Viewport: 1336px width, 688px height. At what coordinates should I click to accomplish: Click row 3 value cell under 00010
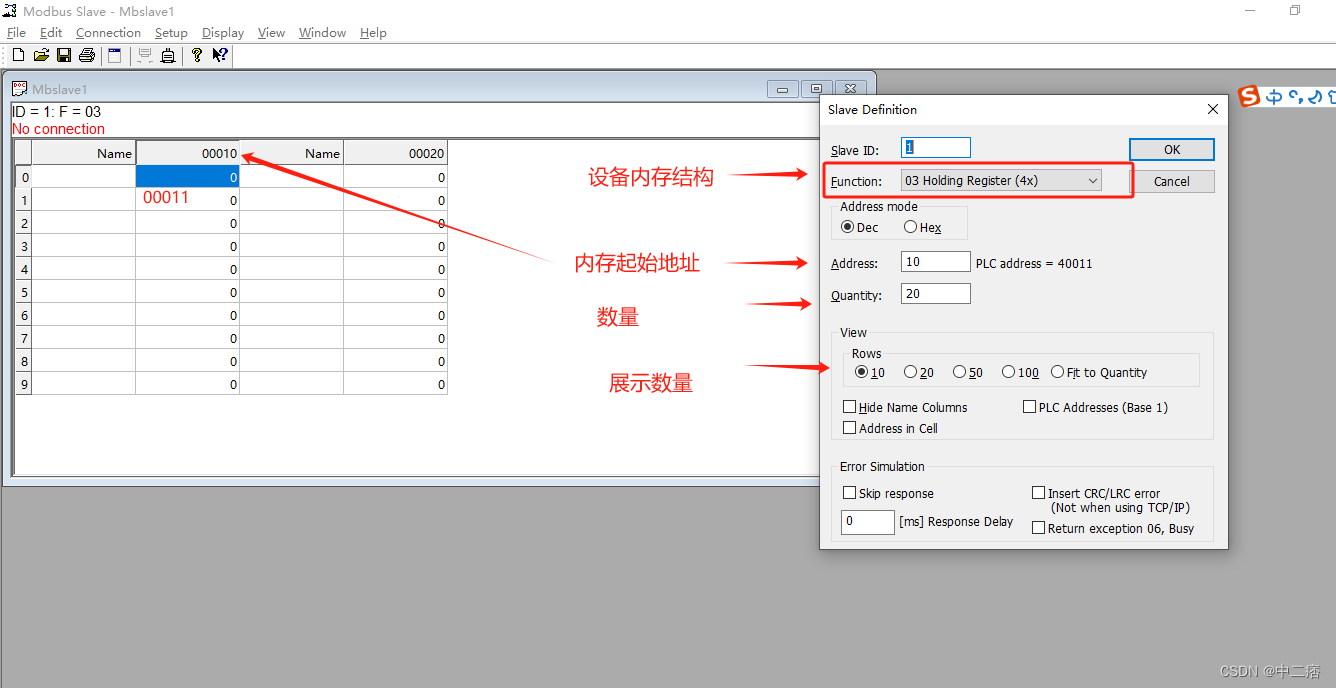point(188,246)
